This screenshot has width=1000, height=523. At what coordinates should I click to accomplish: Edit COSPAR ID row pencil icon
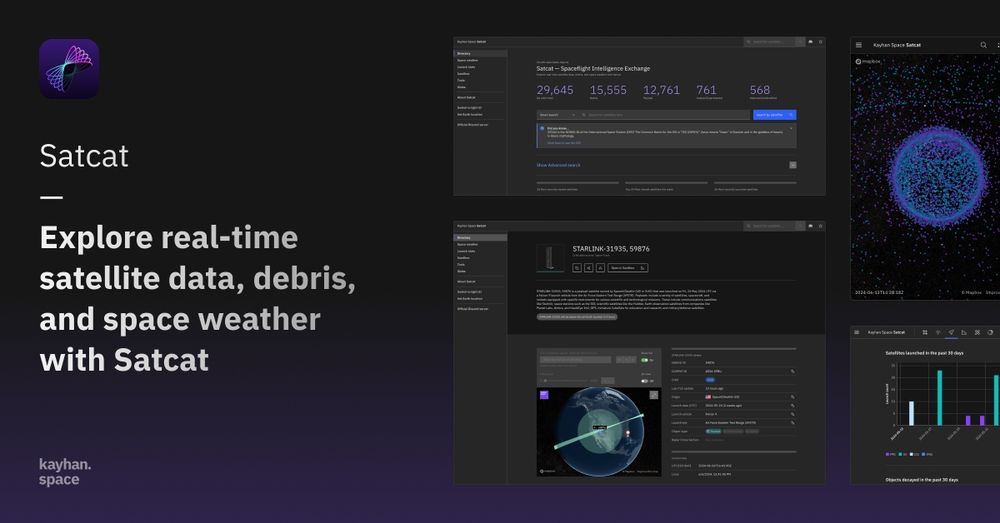click(793, 371)
